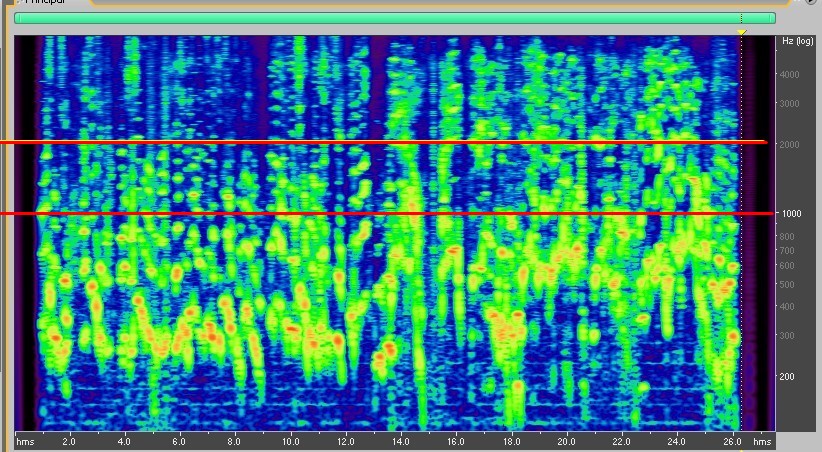Click the left hms time format label

[x=25, y=441]
